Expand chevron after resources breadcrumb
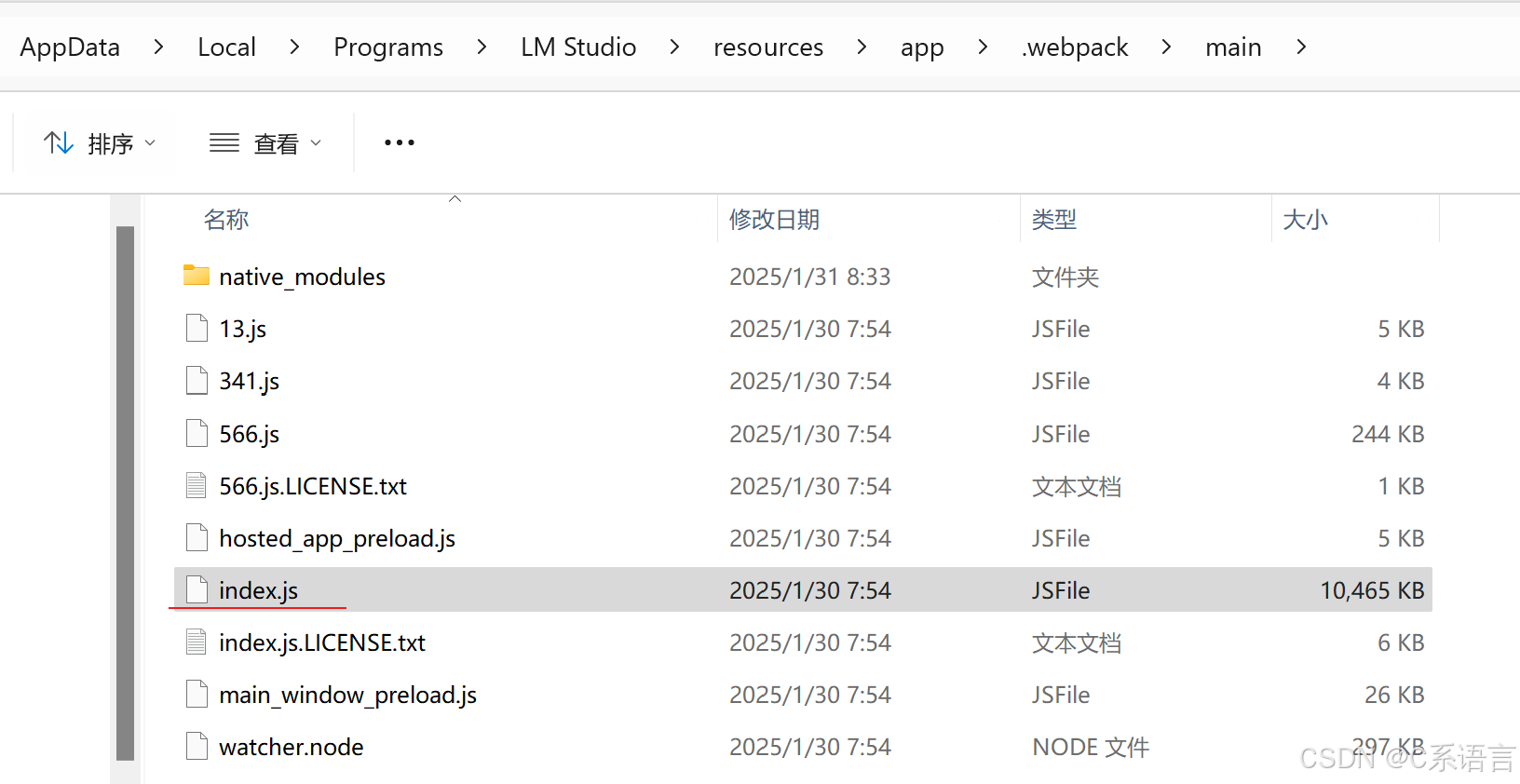 (862, 47)
